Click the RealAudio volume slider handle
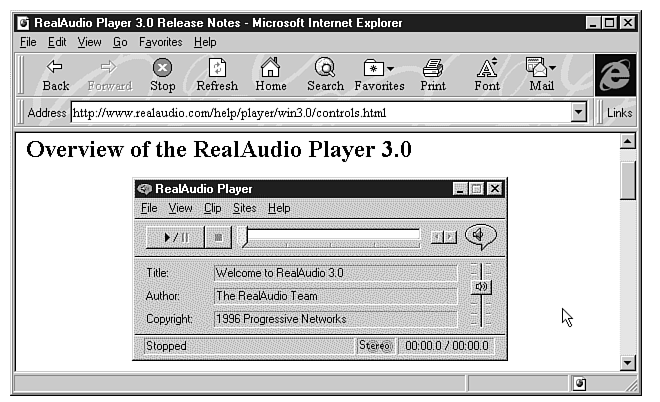The image size is (660, 402). 481,287
